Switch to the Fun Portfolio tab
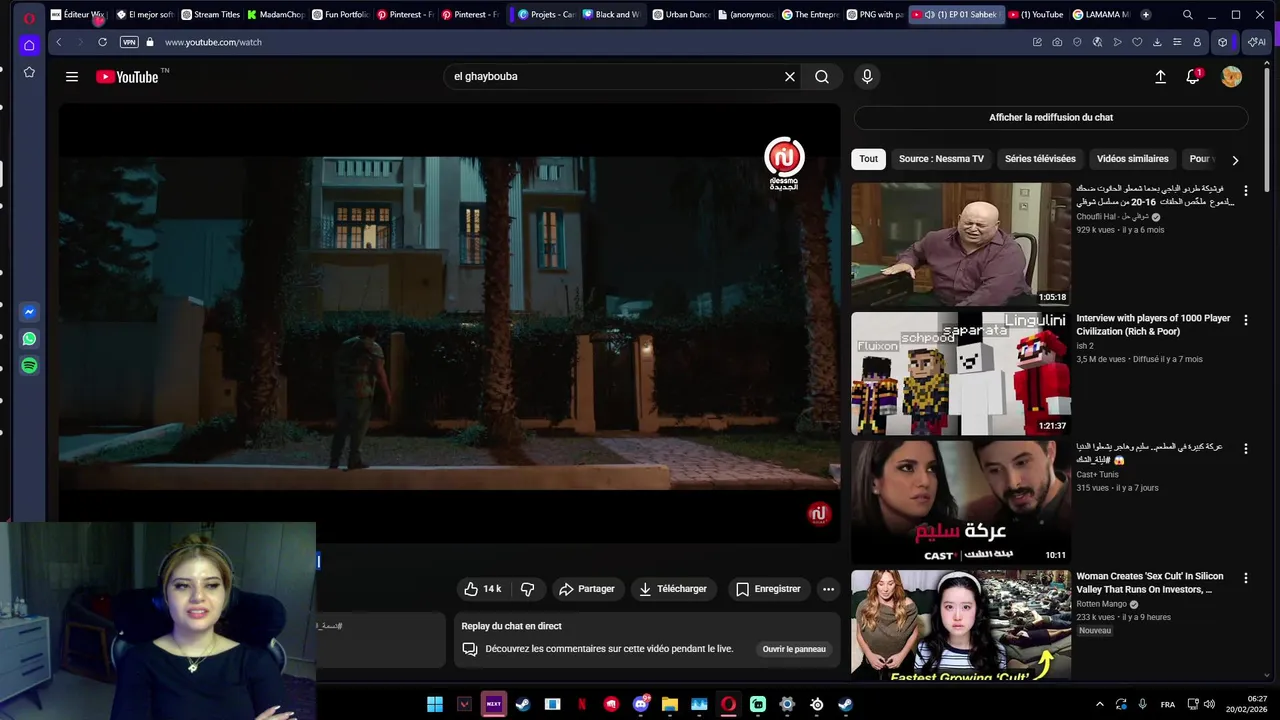This screenshot has height=720, width=1280. (340, 15)
